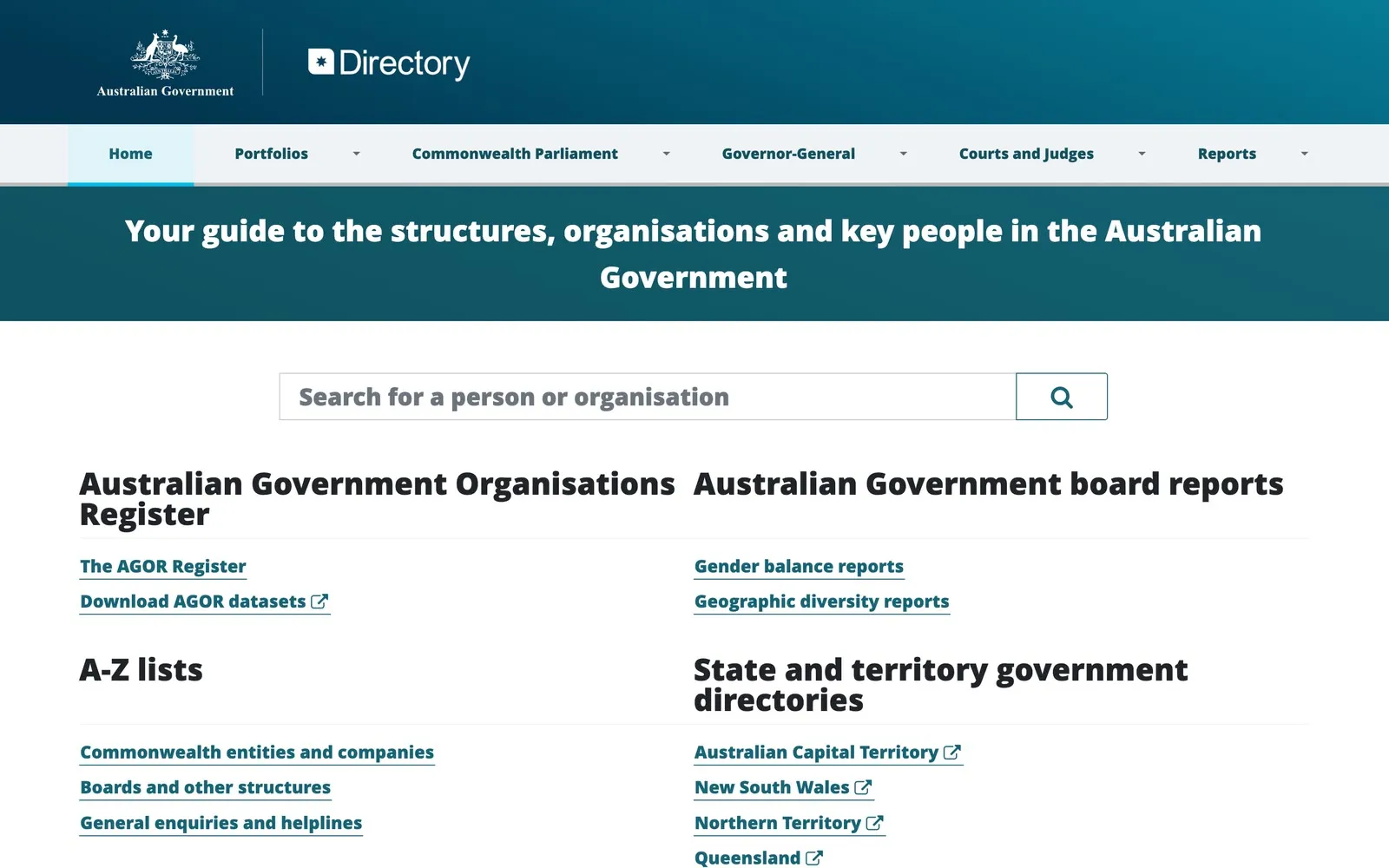Open the Governor-General menu item
The image size is (1389, 868).
coord(788,154)
